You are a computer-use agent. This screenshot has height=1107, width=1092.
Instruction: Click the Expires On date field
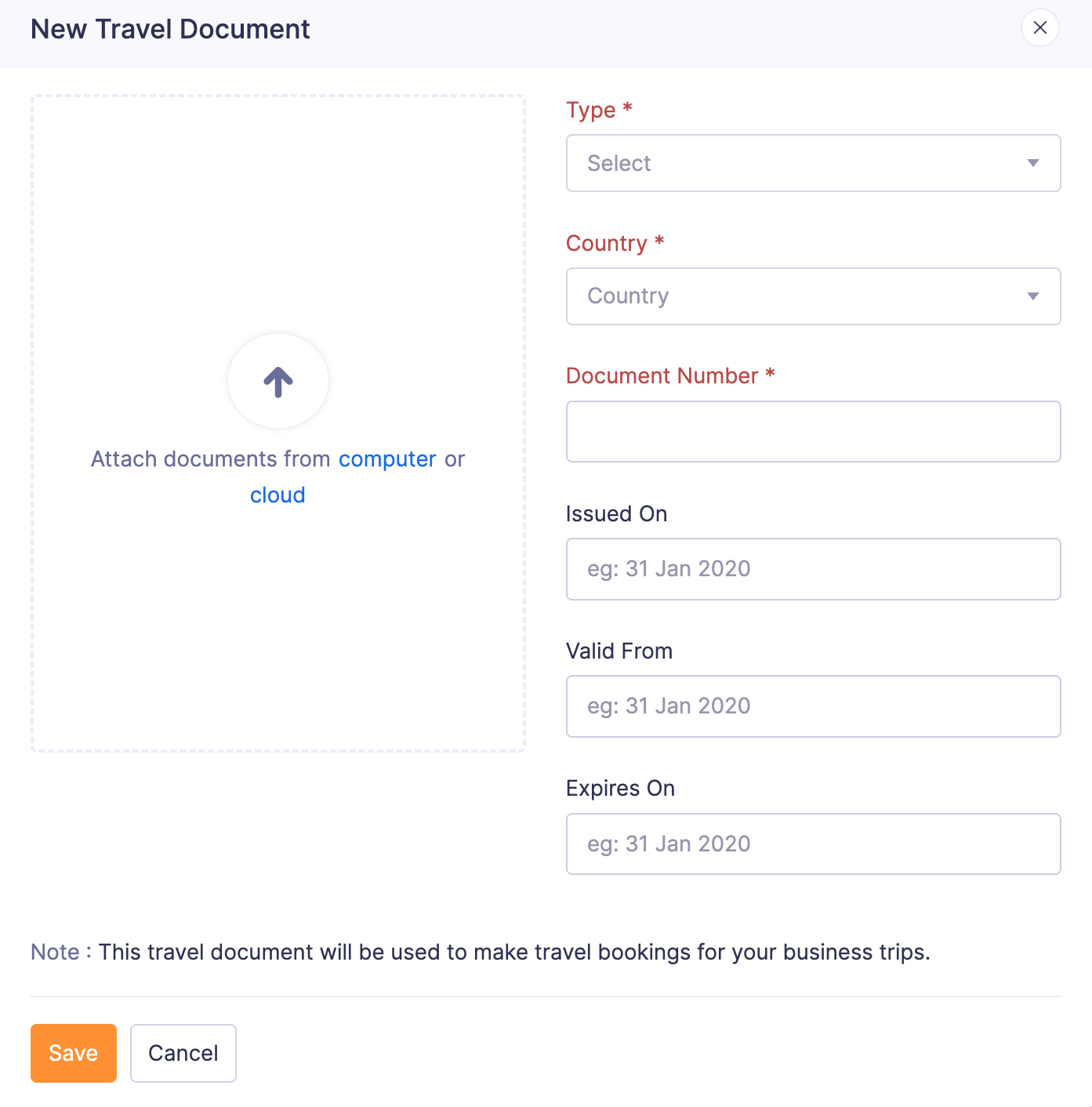pyautogui.click(x=813, y=844)
